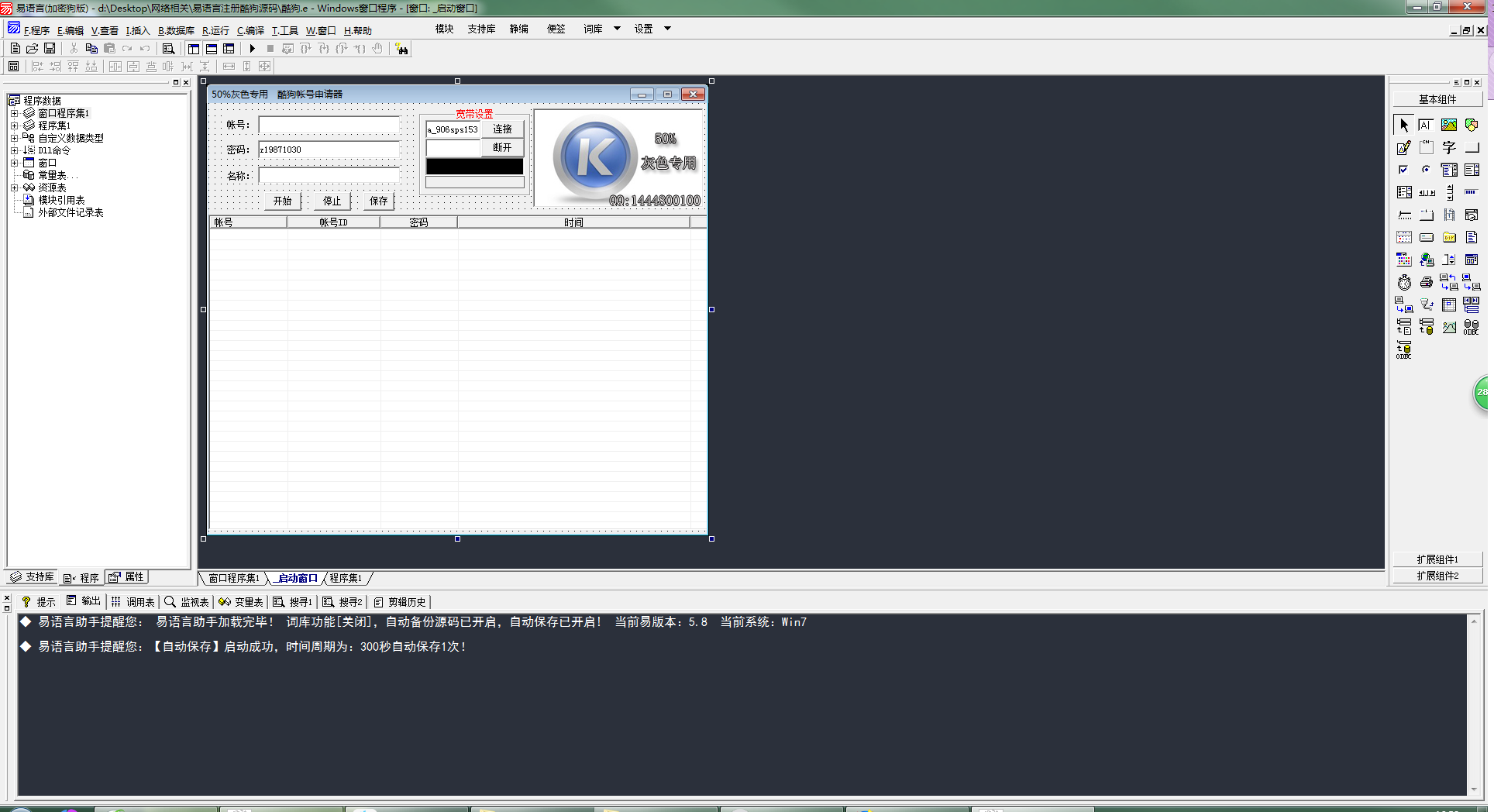Switch to the 属性 panel tab
Screen dimensions: 1494x812
click(x=127, y=577)
